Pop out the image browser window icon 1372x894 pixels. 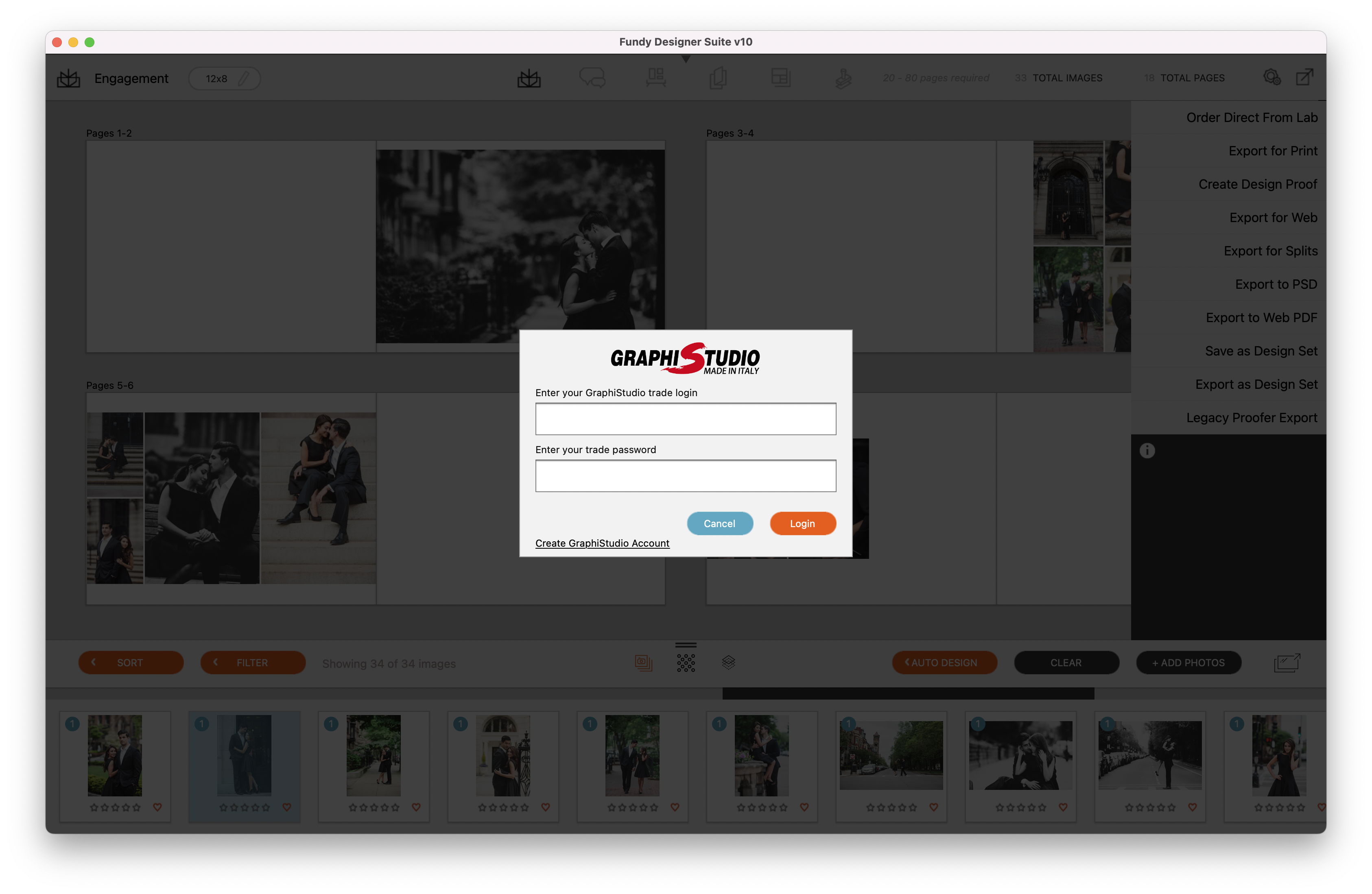1287,663
